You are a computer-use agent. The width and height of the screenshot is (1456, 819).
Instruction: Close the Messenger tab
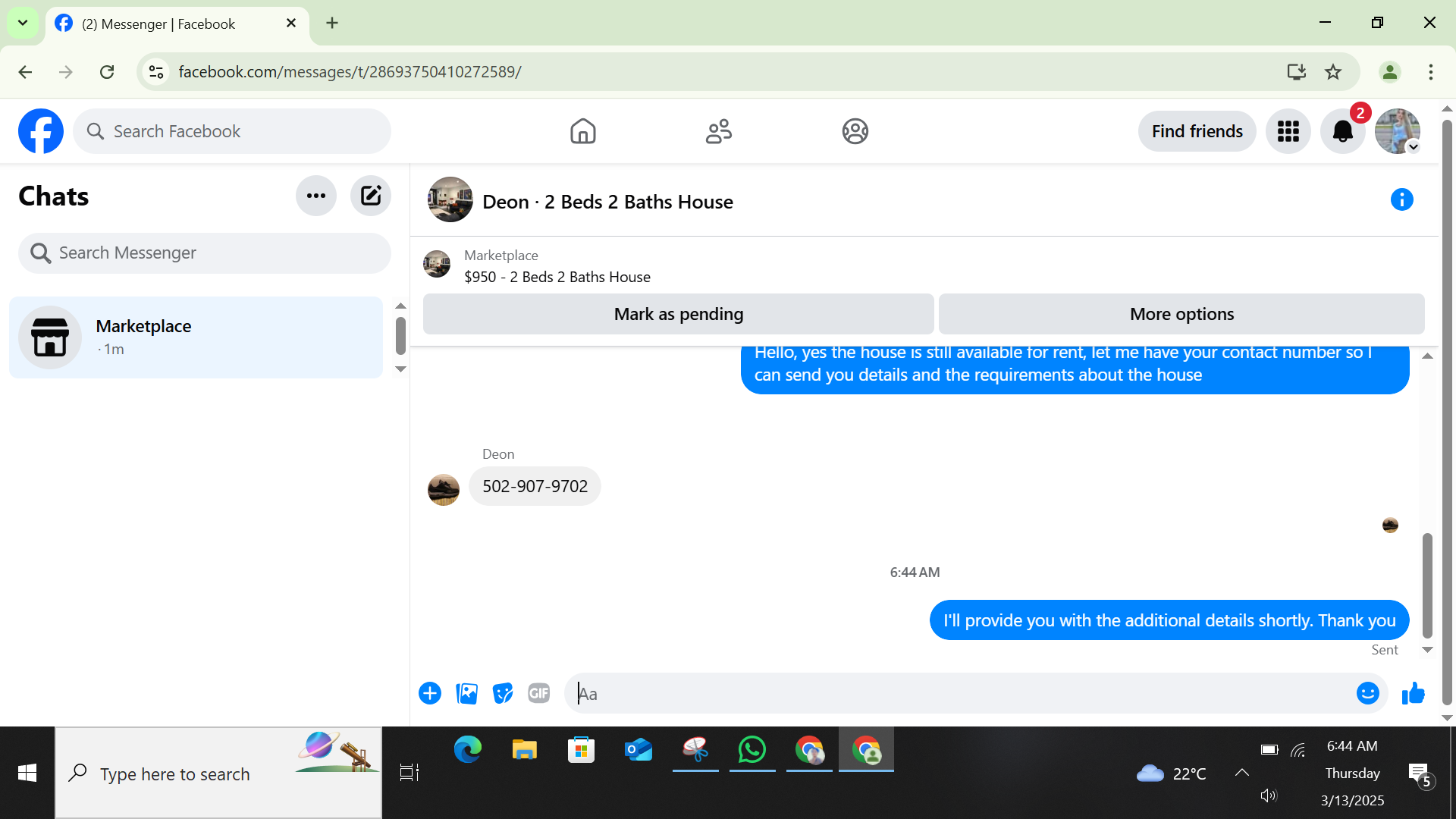[x=291, y=24]
